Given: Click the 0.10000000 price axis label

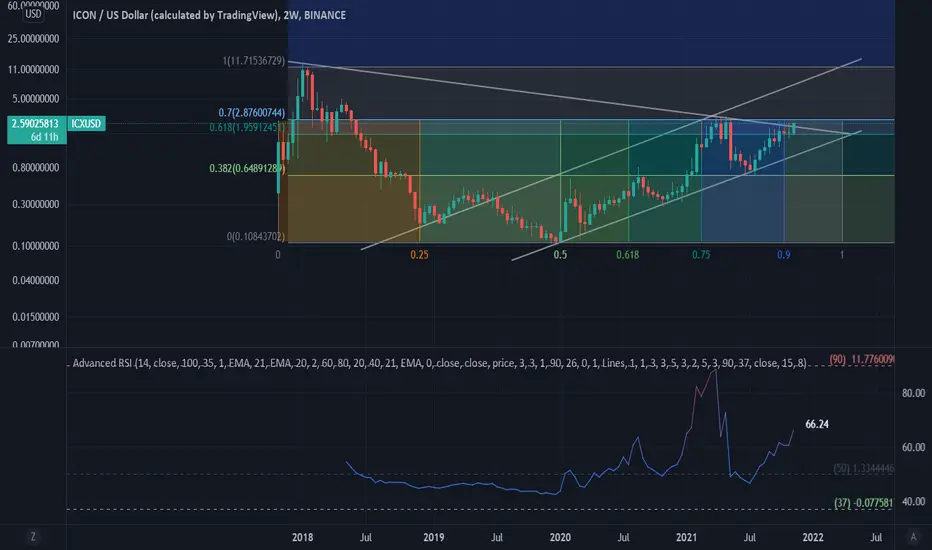Looking at the screenshot, I should point(36,246).
